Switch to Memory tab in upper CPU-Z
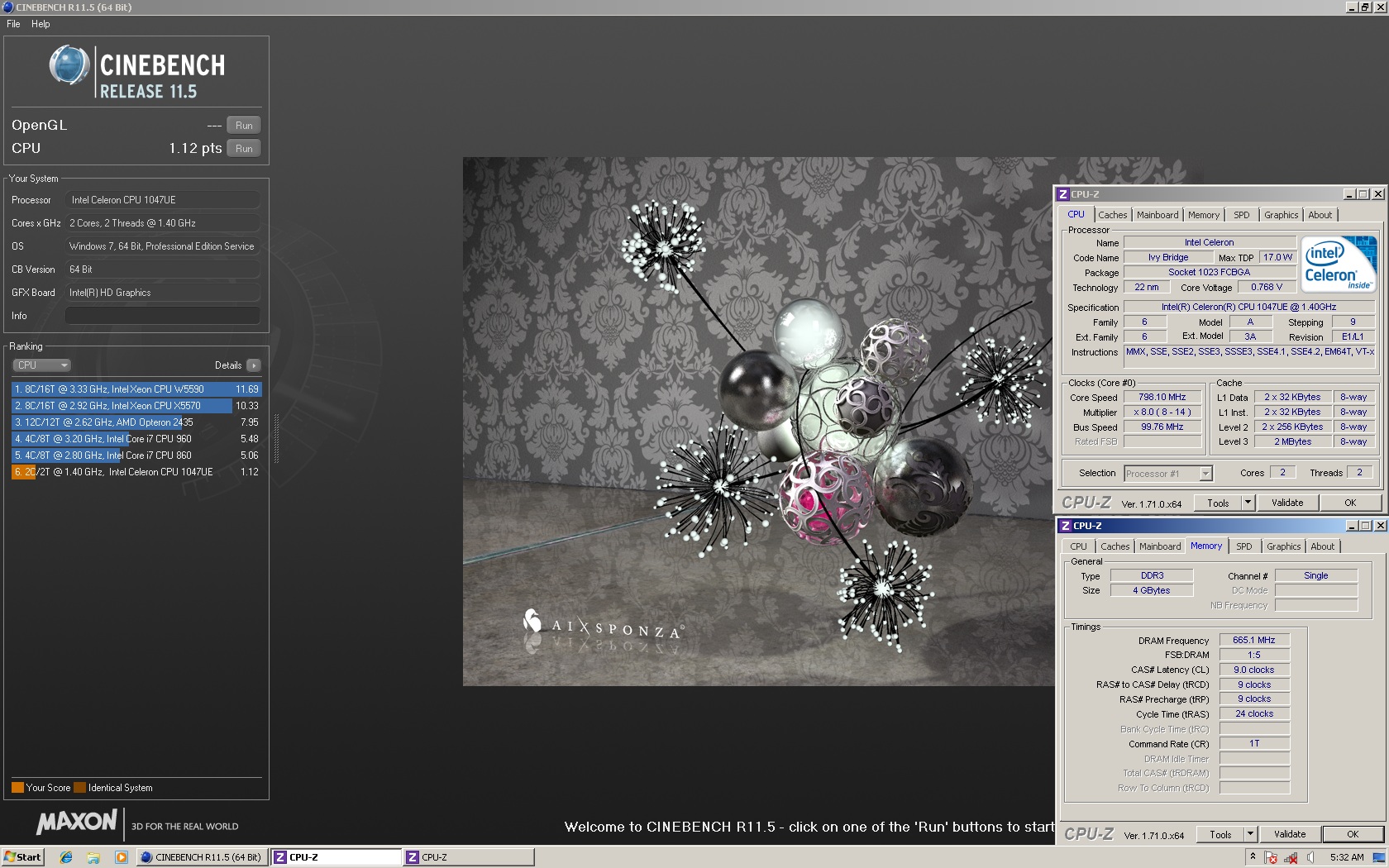Viewport: 1389px width, 868px height. click(x=1203, y=215)
